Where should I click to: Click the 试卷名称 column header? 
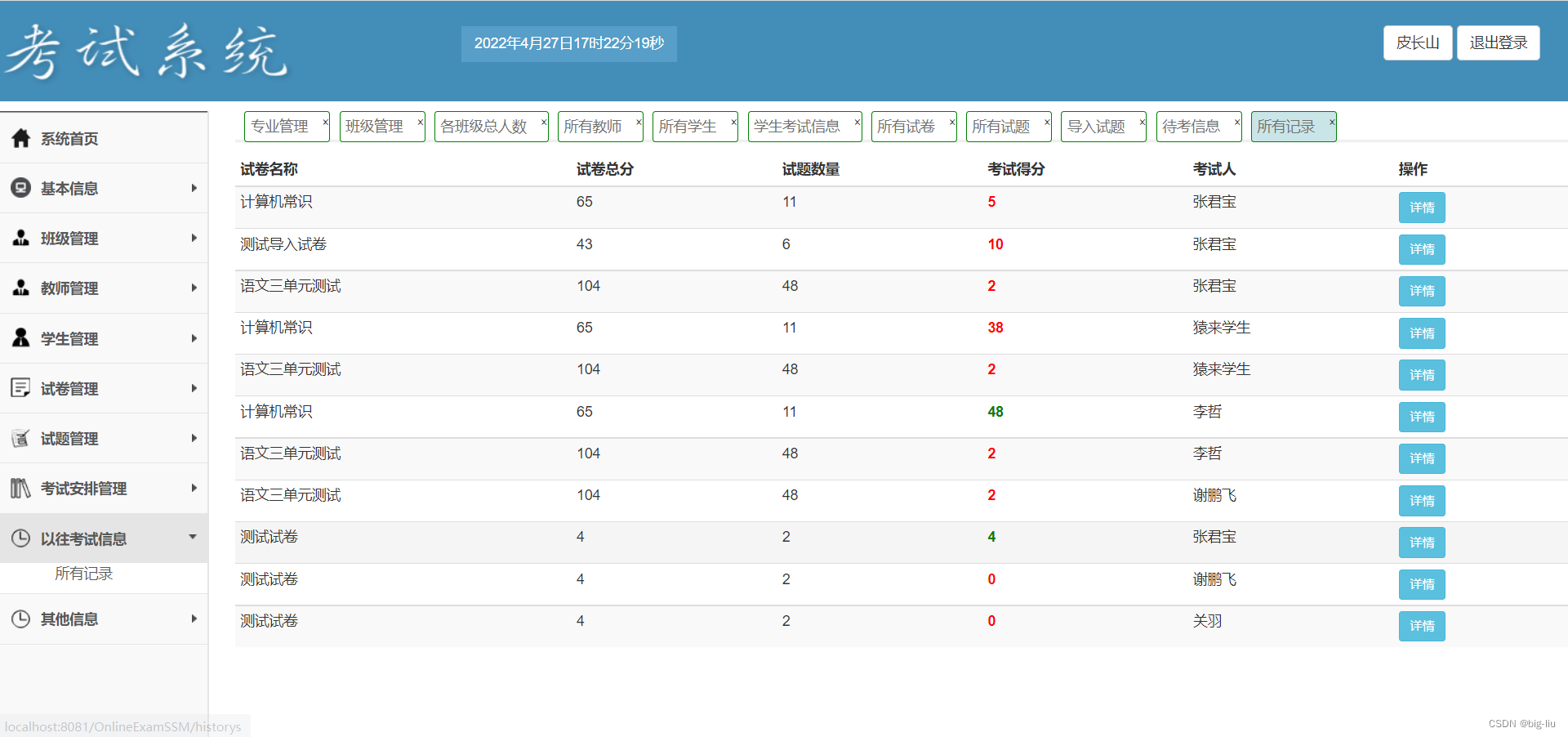coord(269,169)
